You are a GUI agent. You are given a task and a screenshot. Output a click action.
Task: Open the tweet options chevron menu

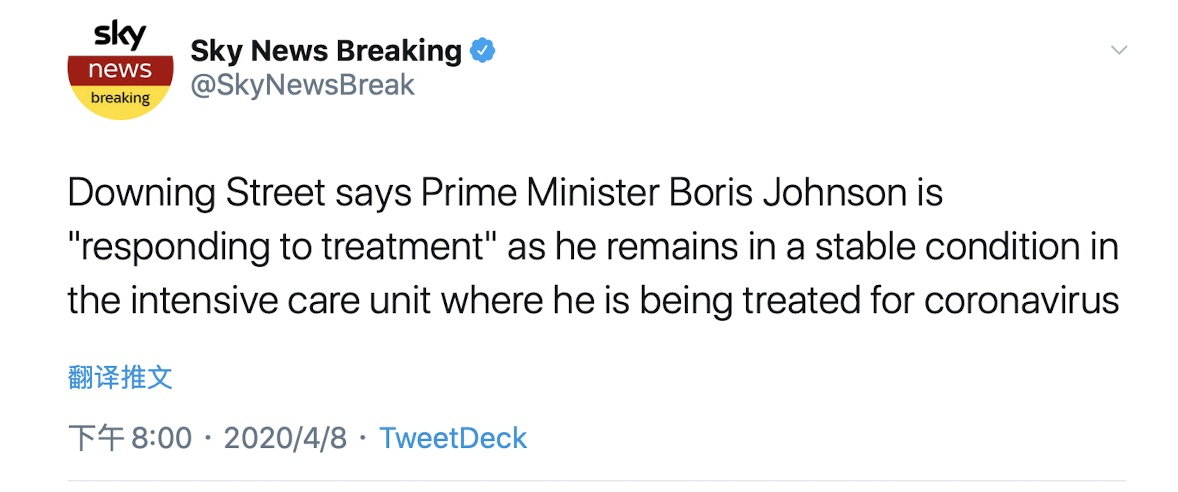coord(1120,50)
